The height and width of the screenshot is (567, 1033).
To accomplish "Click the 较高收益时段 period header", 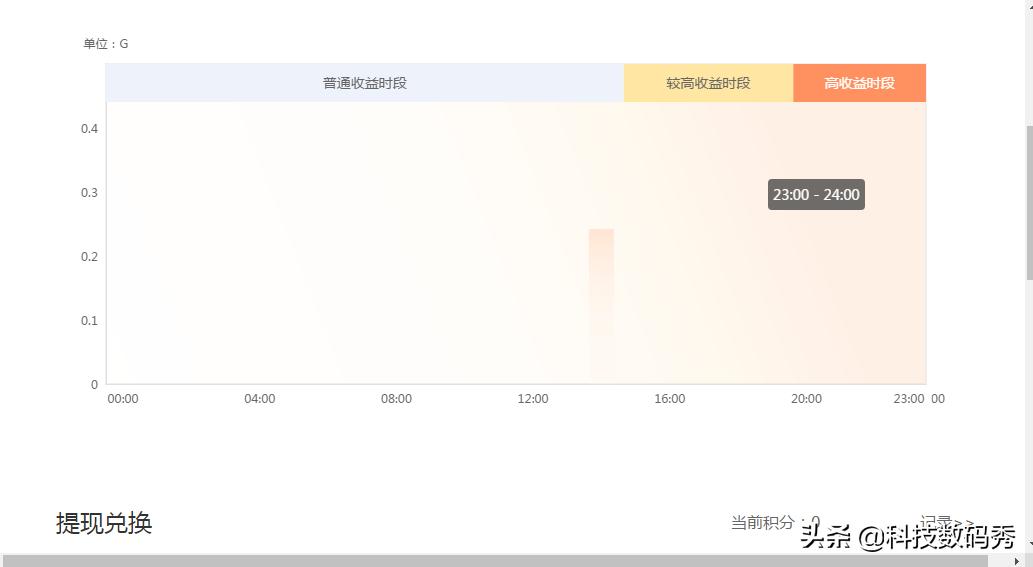I will click(x=708, y=83).
